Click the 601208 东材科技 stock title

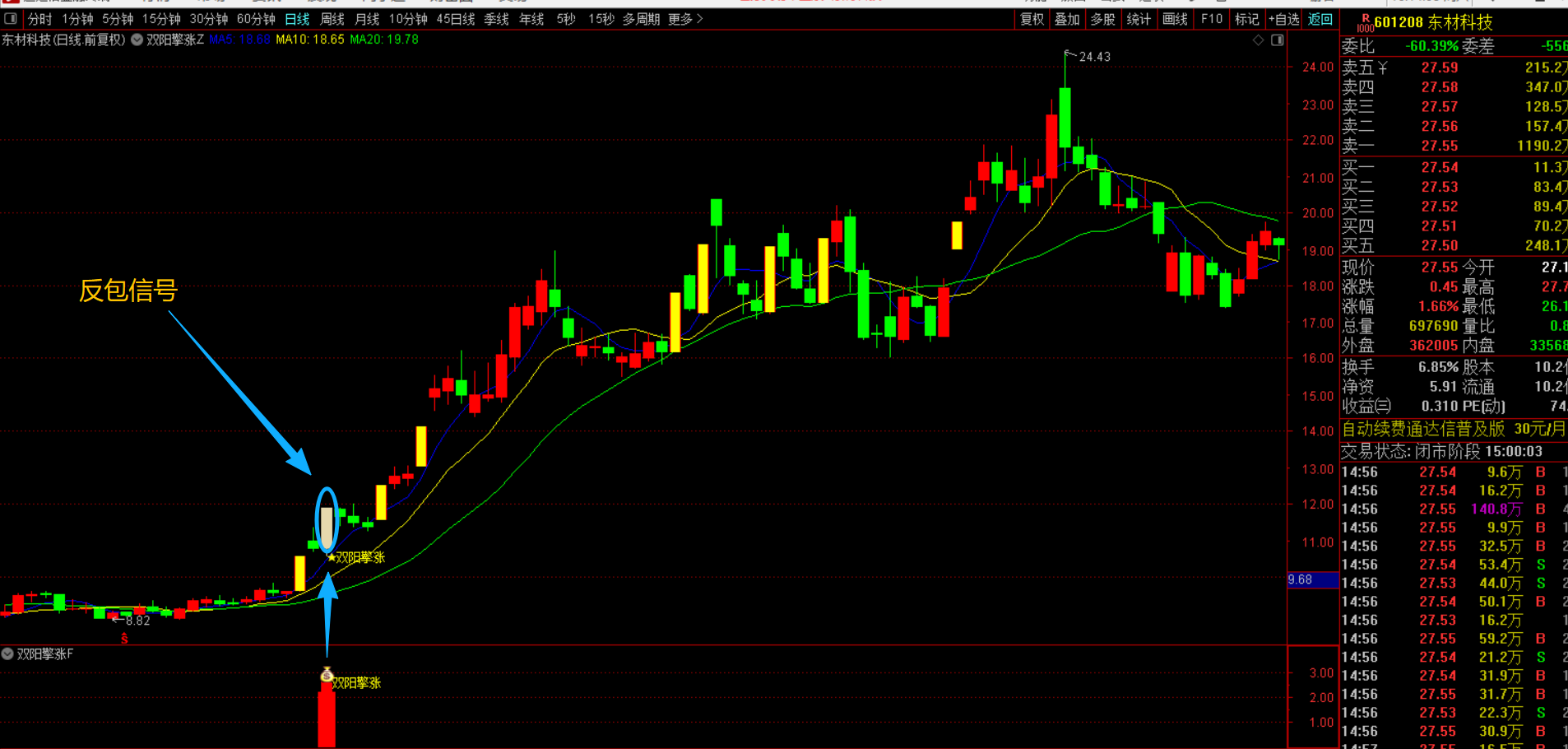(1433, 22)
